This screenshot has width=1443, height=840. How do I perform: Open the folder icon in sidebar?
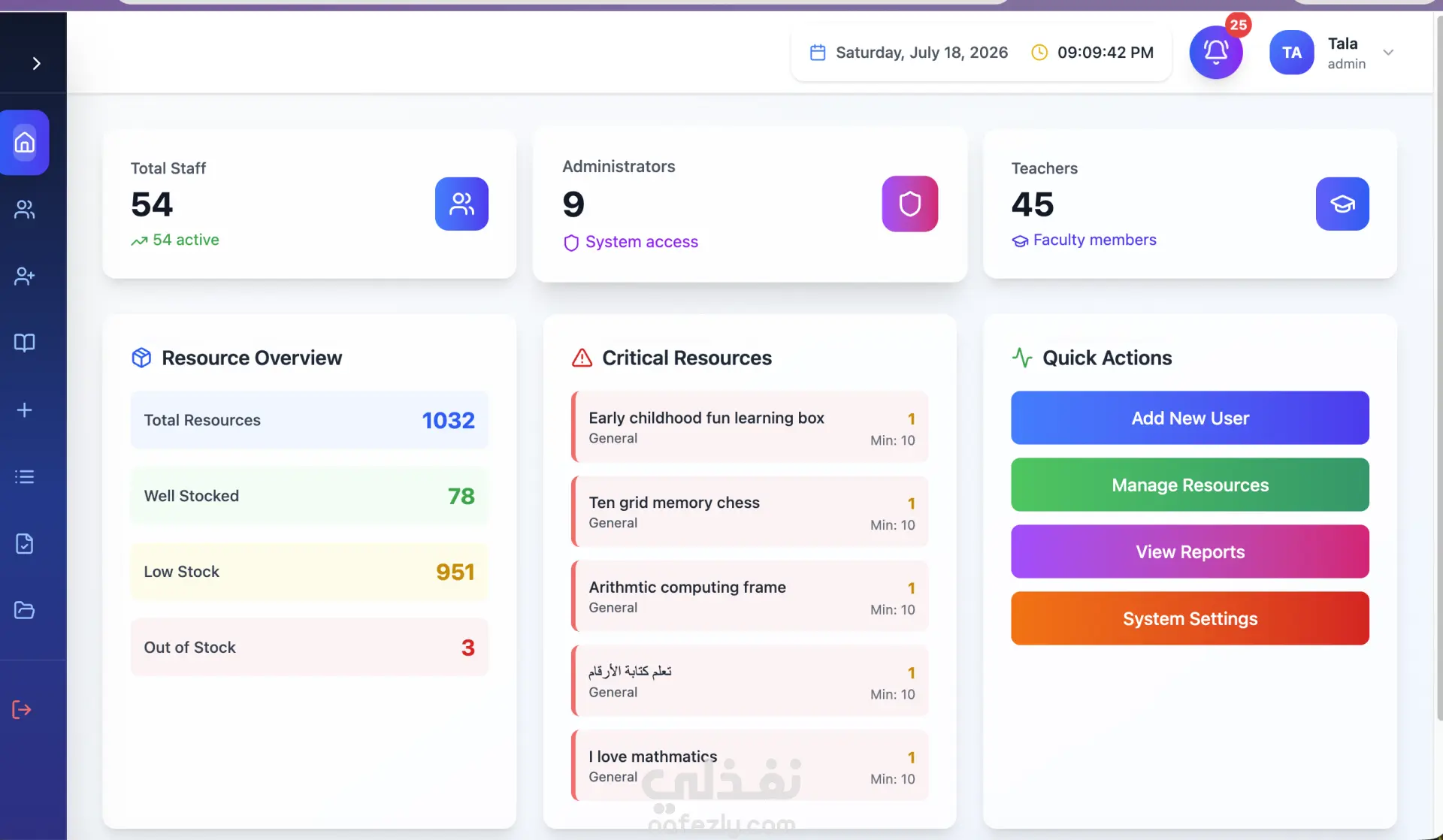click(25, 610)
